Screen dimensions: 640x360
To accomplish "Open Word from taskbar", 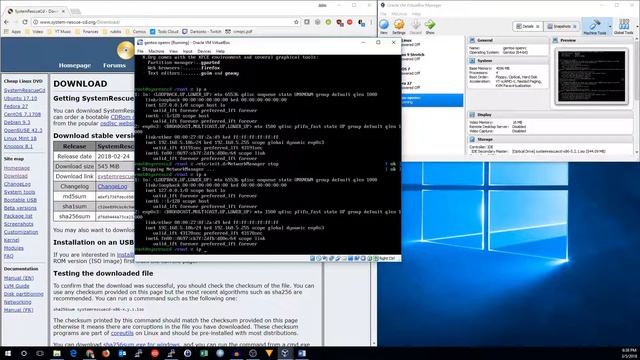I will 302,353.
